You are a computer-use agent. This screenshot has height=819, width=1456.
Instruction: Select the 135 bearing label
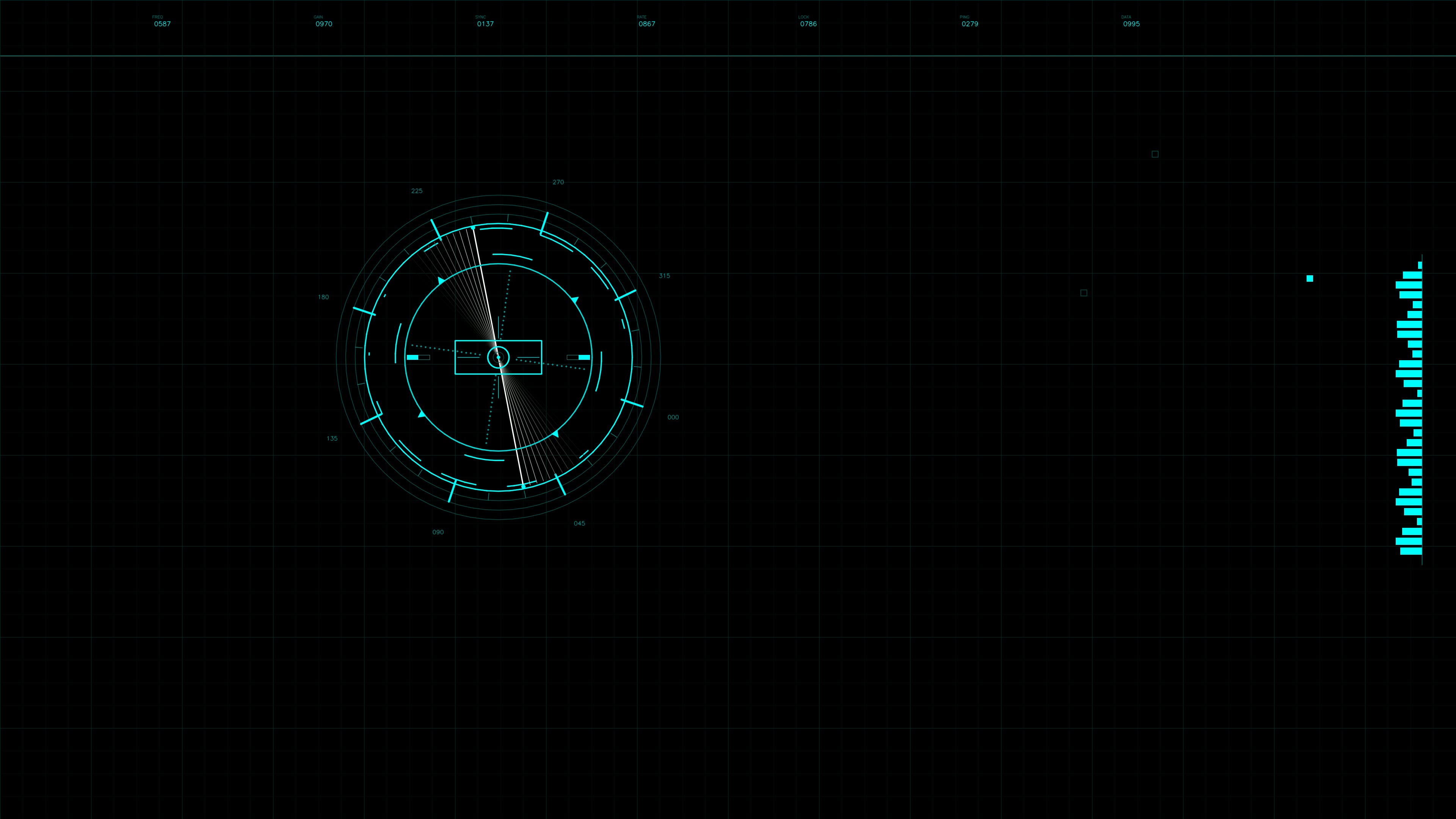333,438
